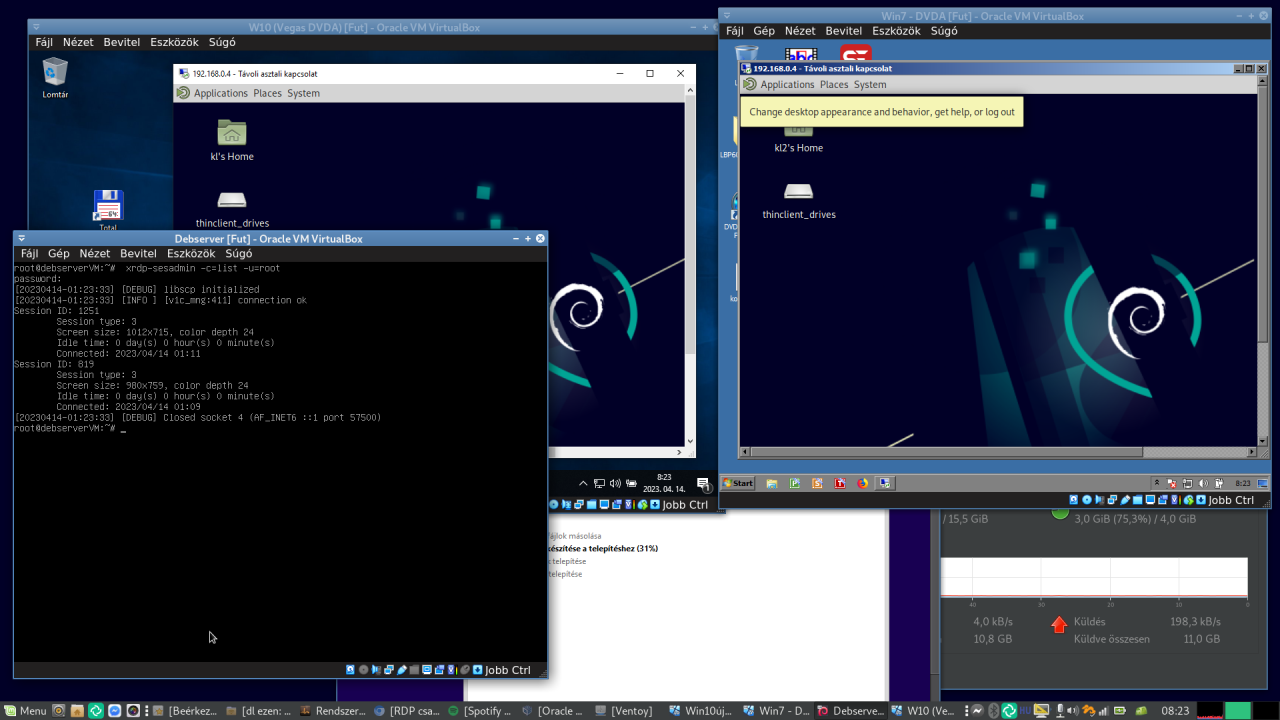This screenshot has height=720, width=1280.
Task: Launch Firefox from Win7 taskbar
Action: tap(862, 483)
